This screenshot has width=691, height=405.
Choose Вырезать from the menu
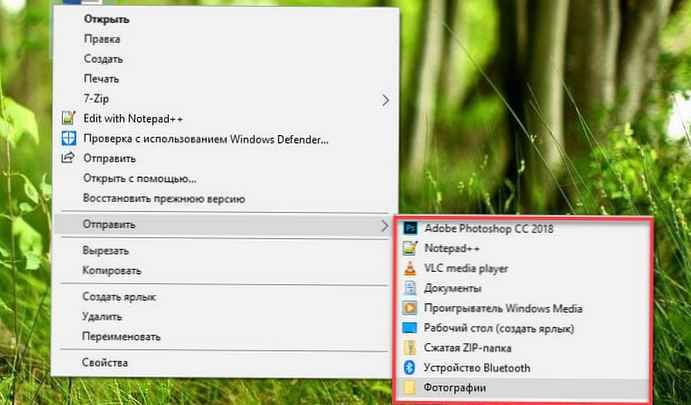point(105,251)
